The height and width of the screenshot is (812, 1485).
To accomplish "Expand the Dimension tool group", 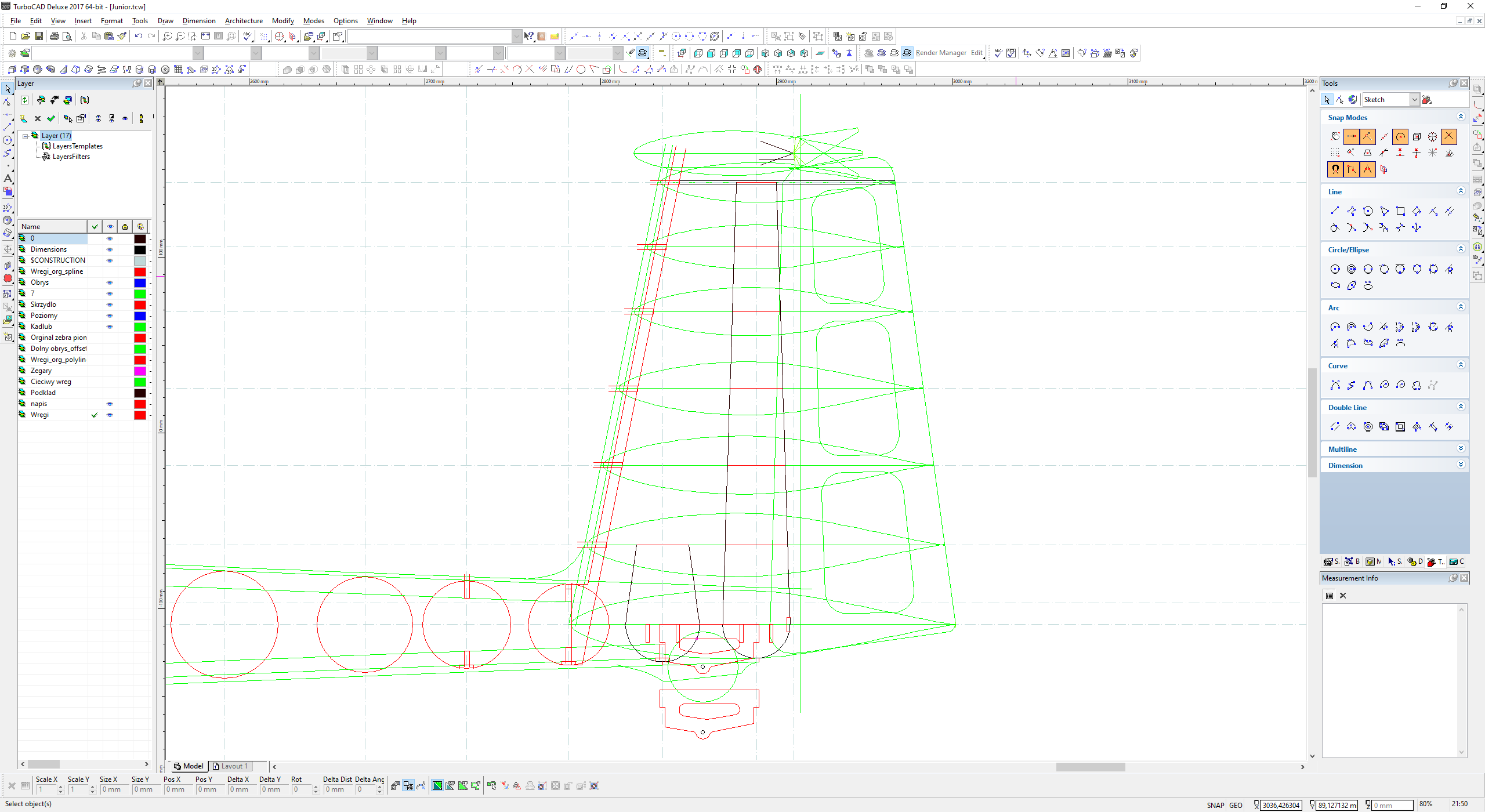I will tap(1461, 465).
